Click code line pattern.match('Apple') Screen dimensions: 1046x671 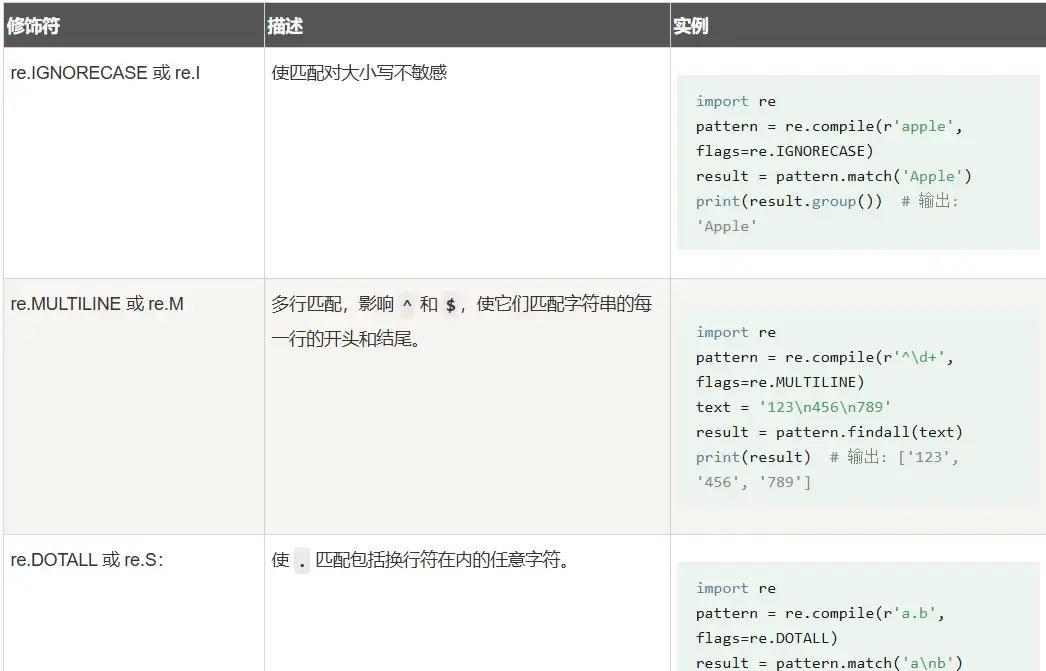click(x=834, y=176)
